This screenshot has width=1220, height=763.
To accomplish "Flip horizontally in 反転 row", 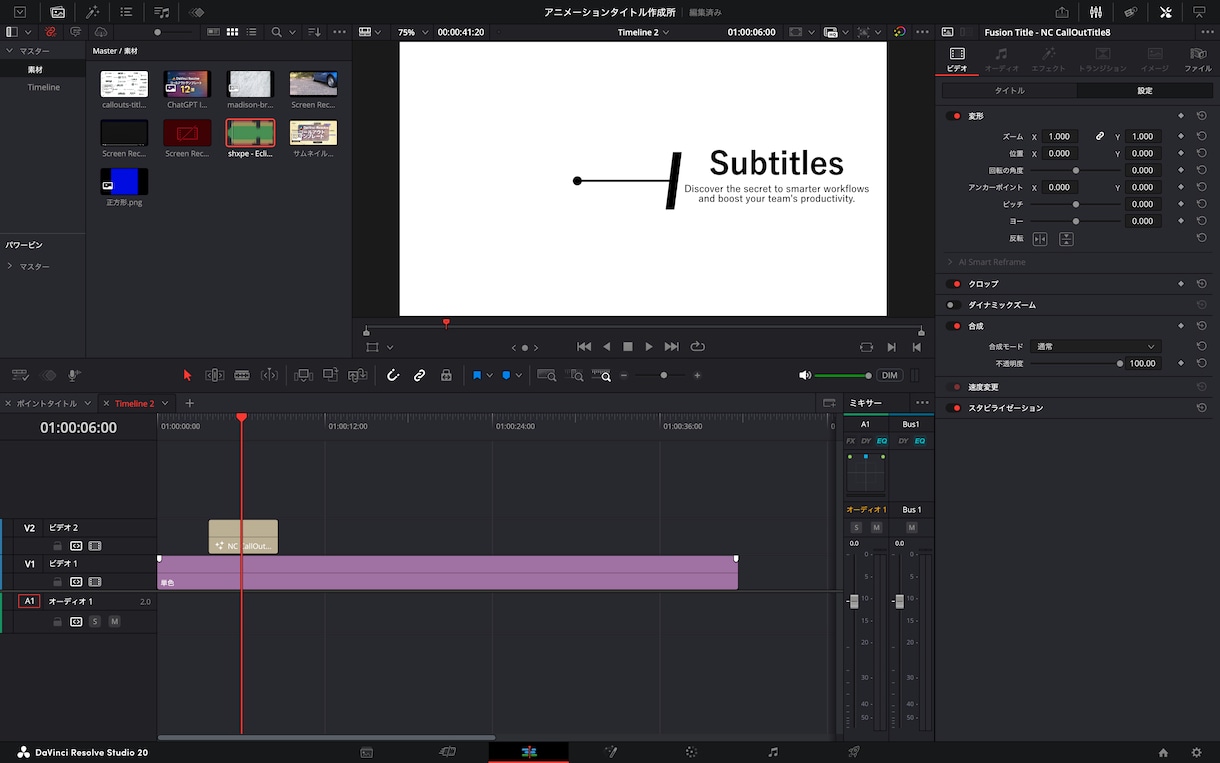I will coord(1040,239).
